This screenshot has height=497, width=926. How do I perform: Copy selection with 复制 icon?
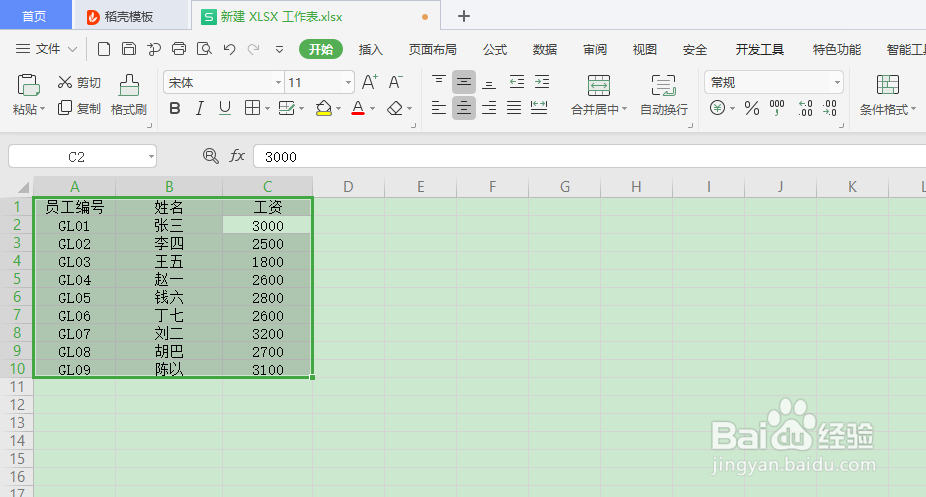coord(79,109)
